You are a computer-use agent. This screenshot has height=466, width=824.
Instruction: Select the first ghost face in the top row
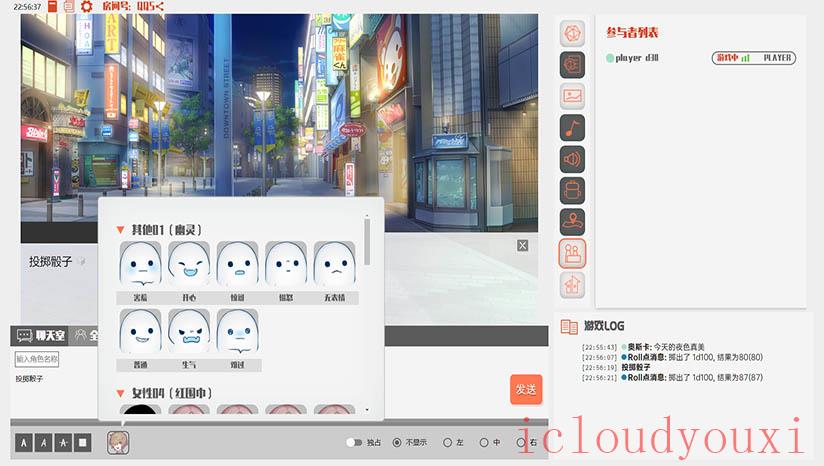click(x=140, y=265)
